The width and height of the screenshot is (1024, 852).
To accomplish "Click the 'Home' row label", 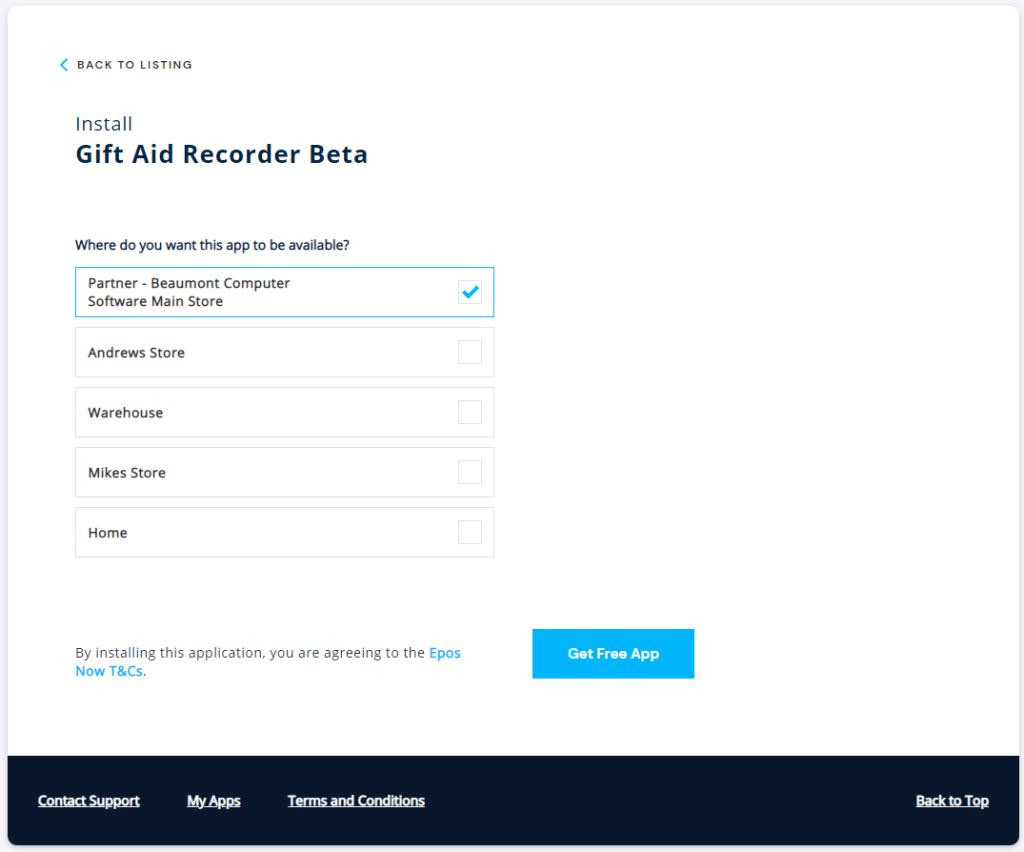I will click(x=108, y=533).
